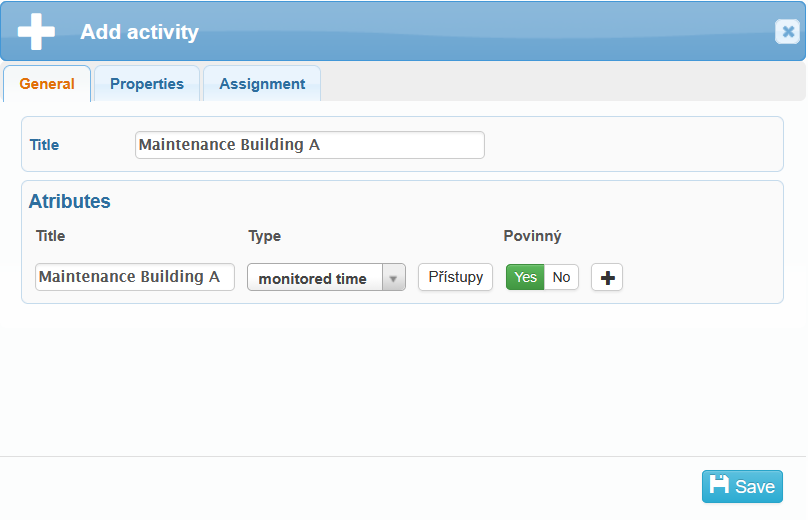This screenshot has width=808, height=520.
Task: Click the plus button to add attribute
Action: [607, 278]
